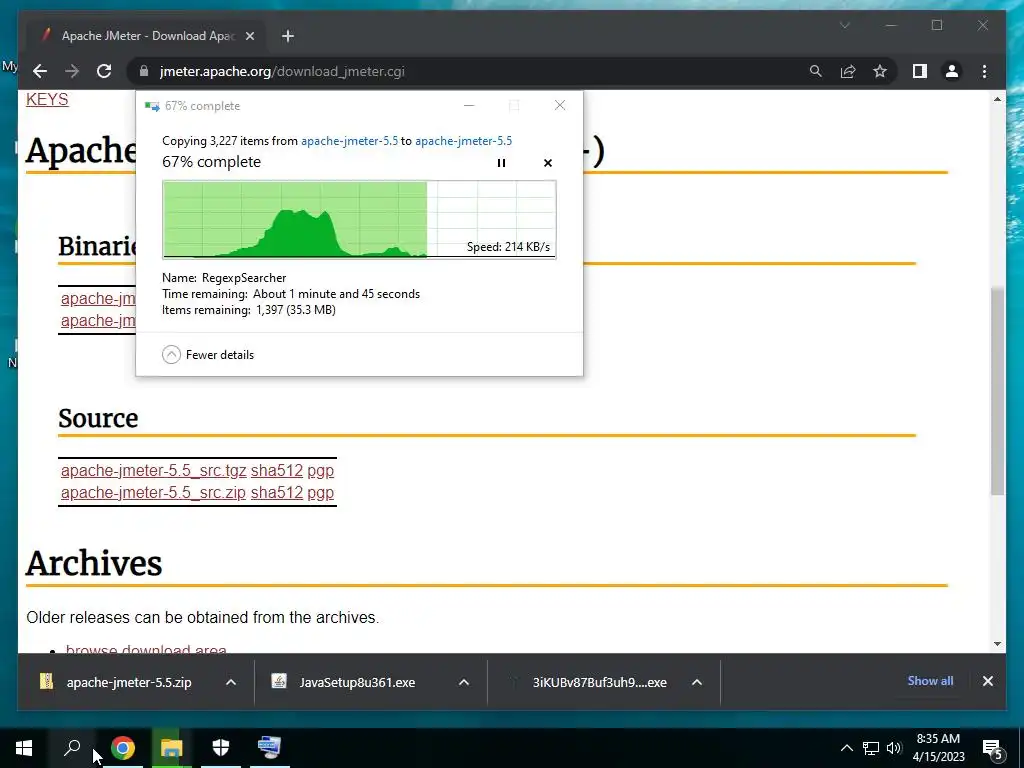Open pgp link for src.zip

(321, 492)
